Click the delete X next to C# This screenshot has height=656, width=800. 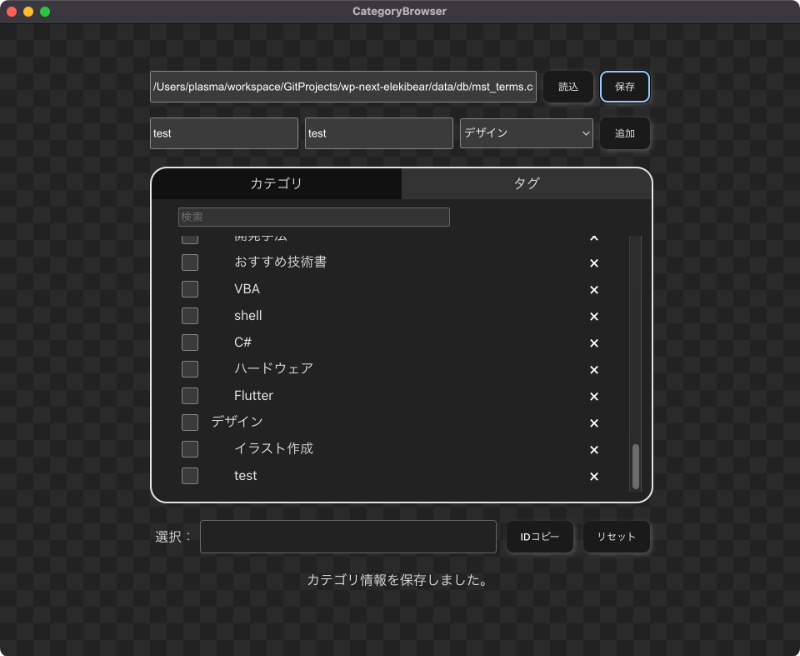coord(593,343)
